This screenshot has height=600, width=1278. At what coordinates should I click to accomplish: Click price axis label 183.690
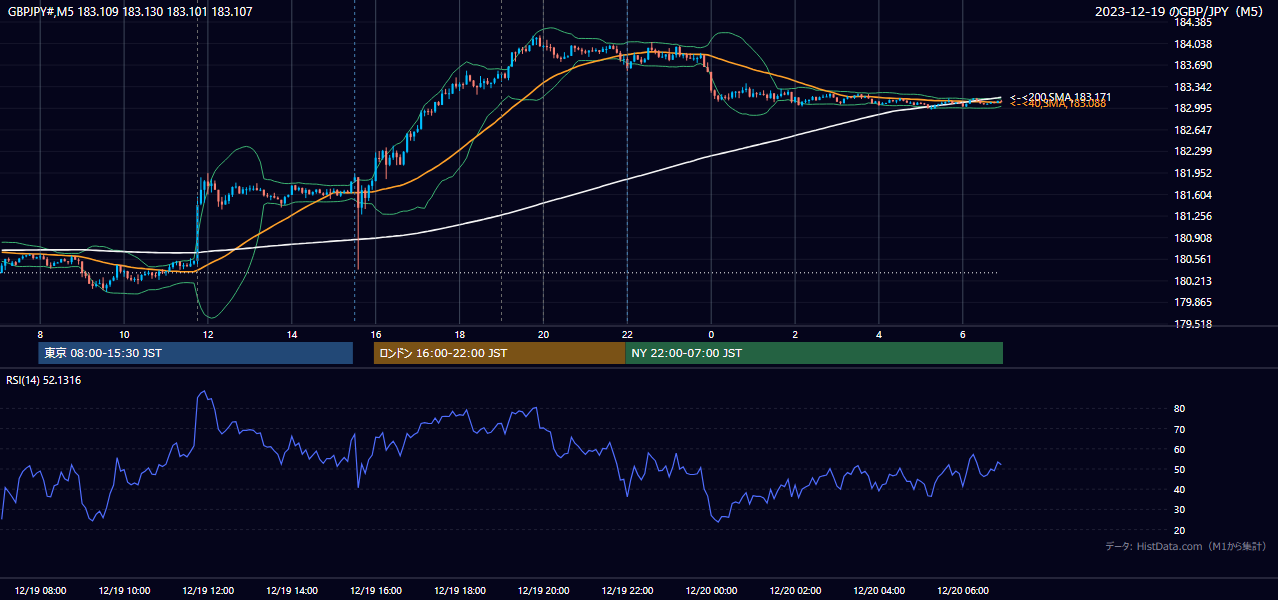click(1192, 66)
